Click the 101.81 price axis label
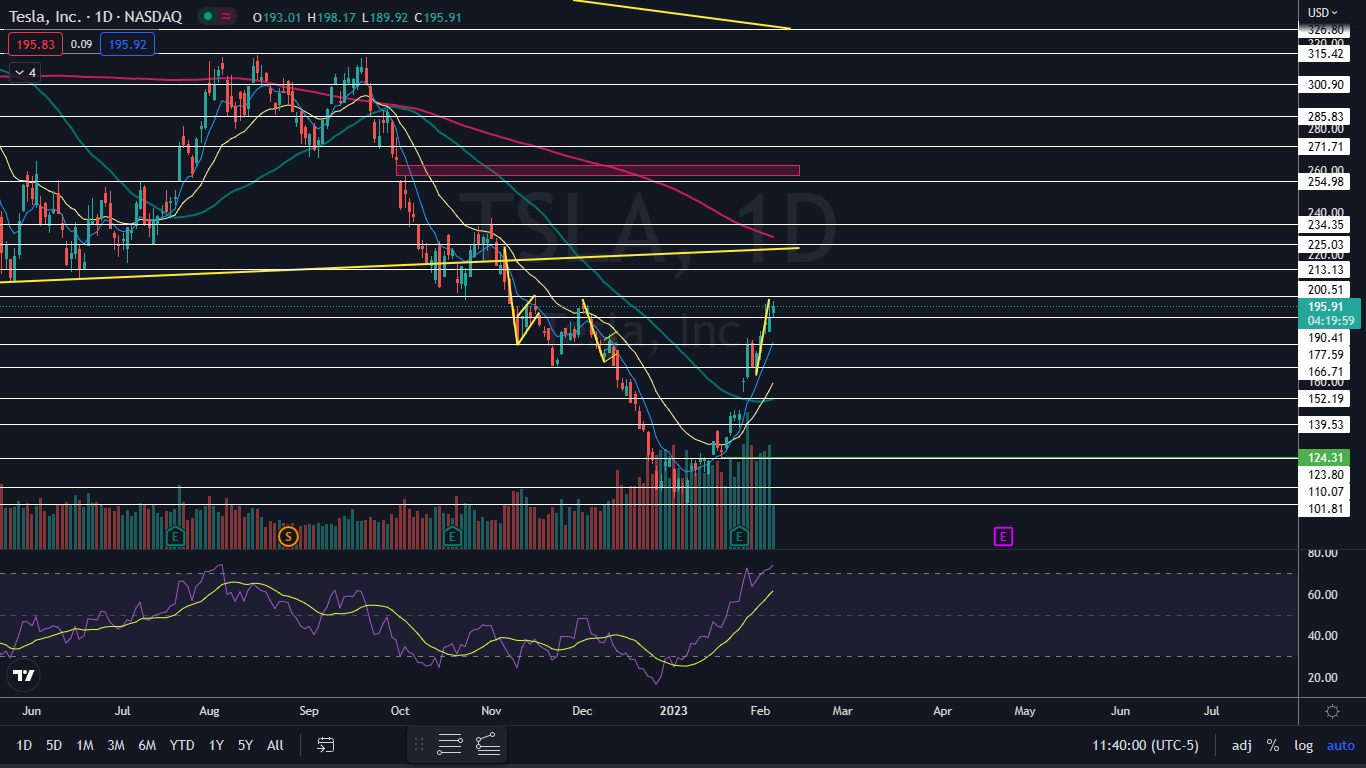The height and width of the screenshot is (768, 1366). (1325, 508)
